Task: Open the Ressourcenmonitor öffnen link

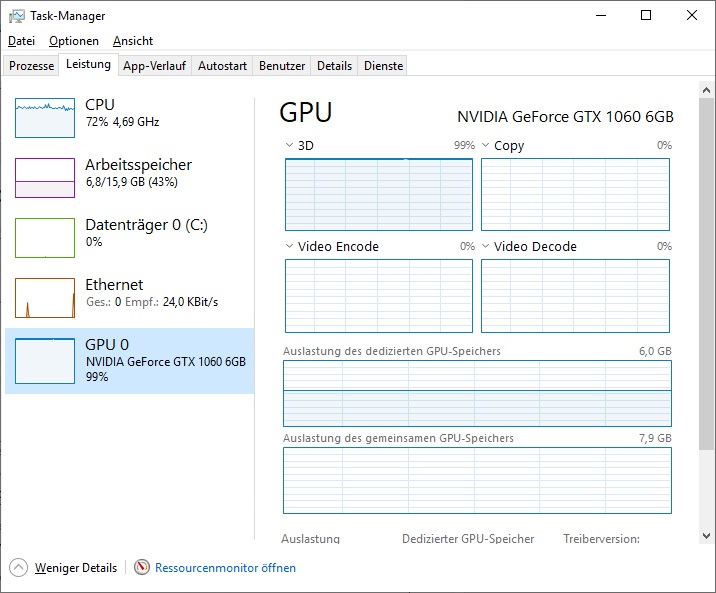Action: click(225, 568)
